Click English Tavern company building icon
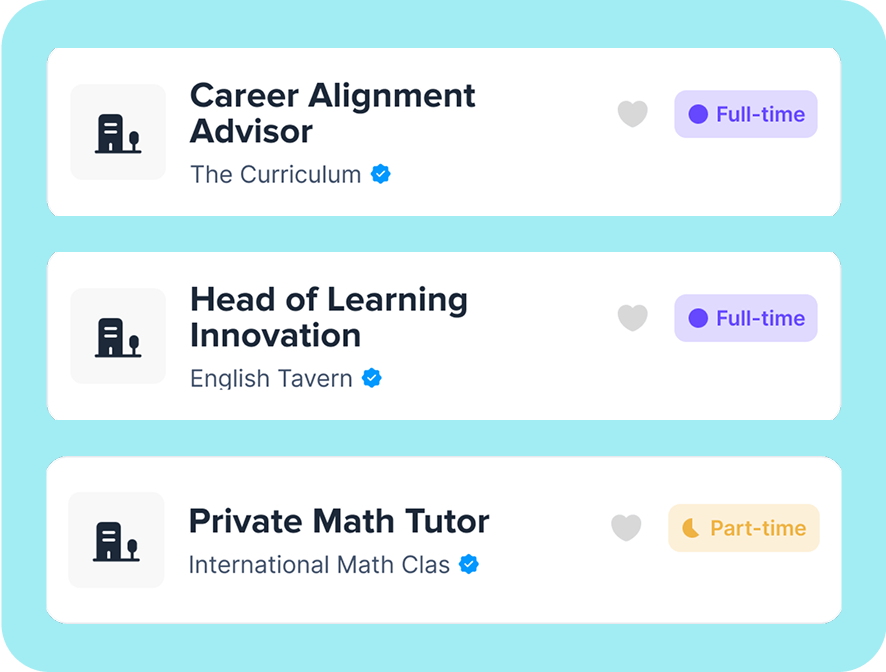 tap(118, 336)
